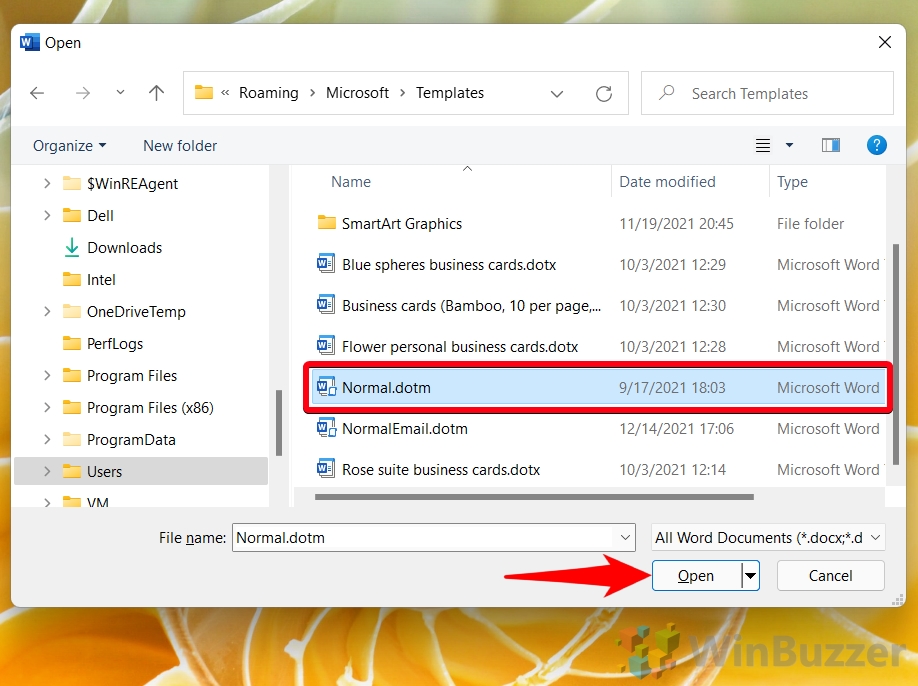Sort files by Name column

click(351, 182)
